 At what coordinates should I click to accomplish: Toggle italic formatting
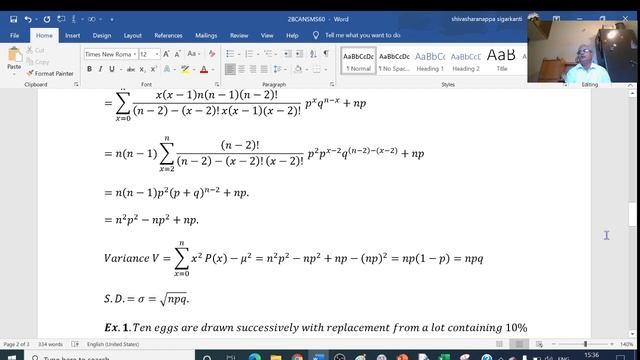coord(100,69)
